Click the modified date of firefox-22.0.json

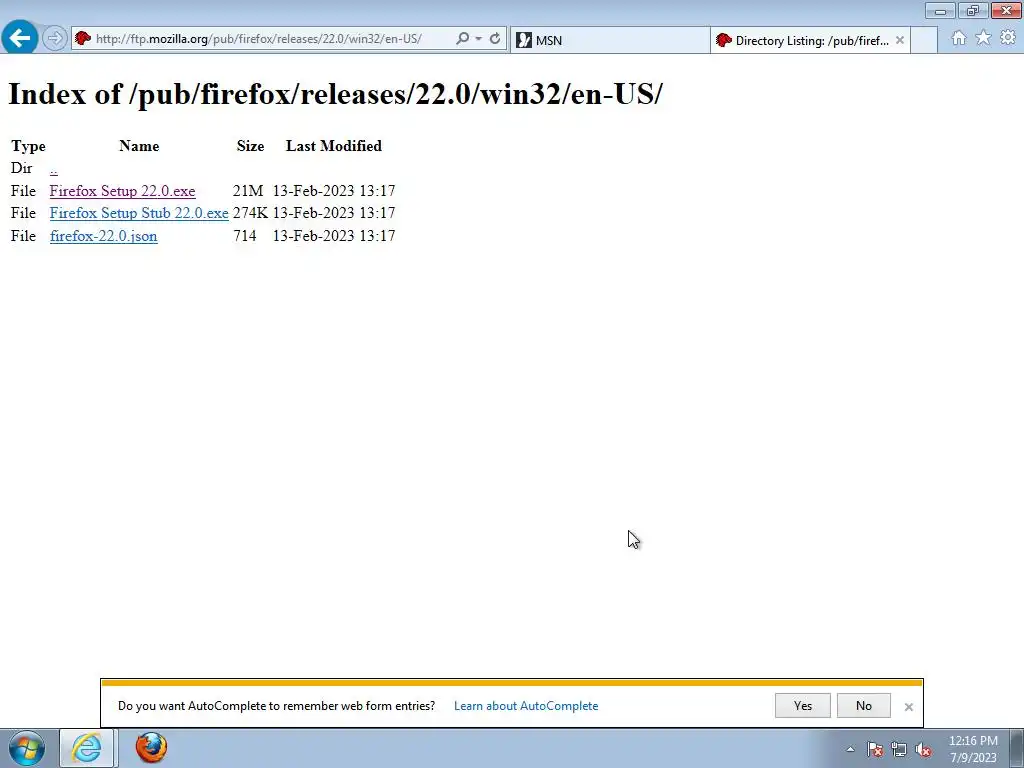click(334, 236)
